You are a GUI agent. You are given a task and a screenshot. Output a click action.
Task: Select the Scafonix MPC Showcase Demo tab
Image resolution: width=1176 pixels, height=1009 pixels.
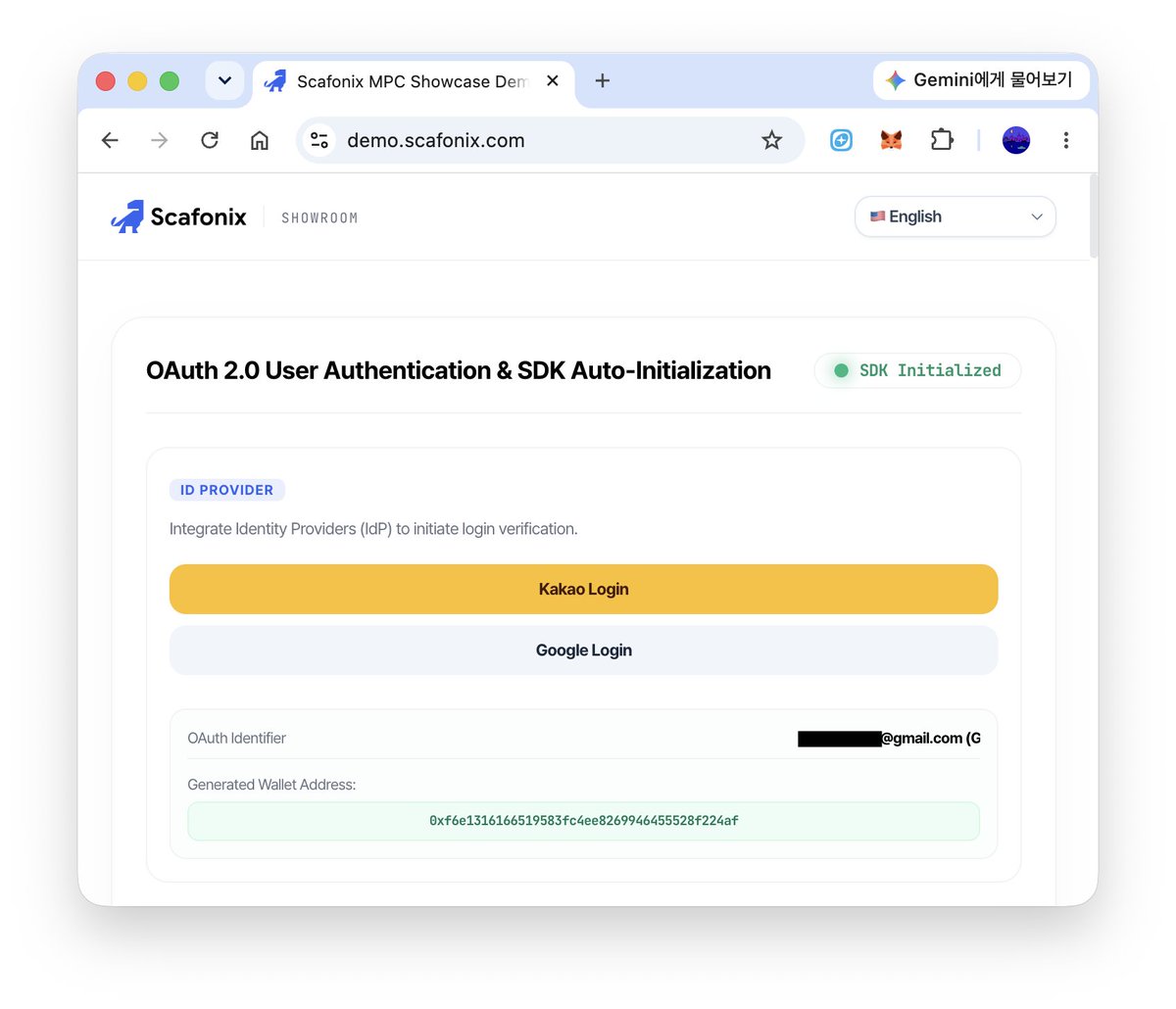point(413,81)
